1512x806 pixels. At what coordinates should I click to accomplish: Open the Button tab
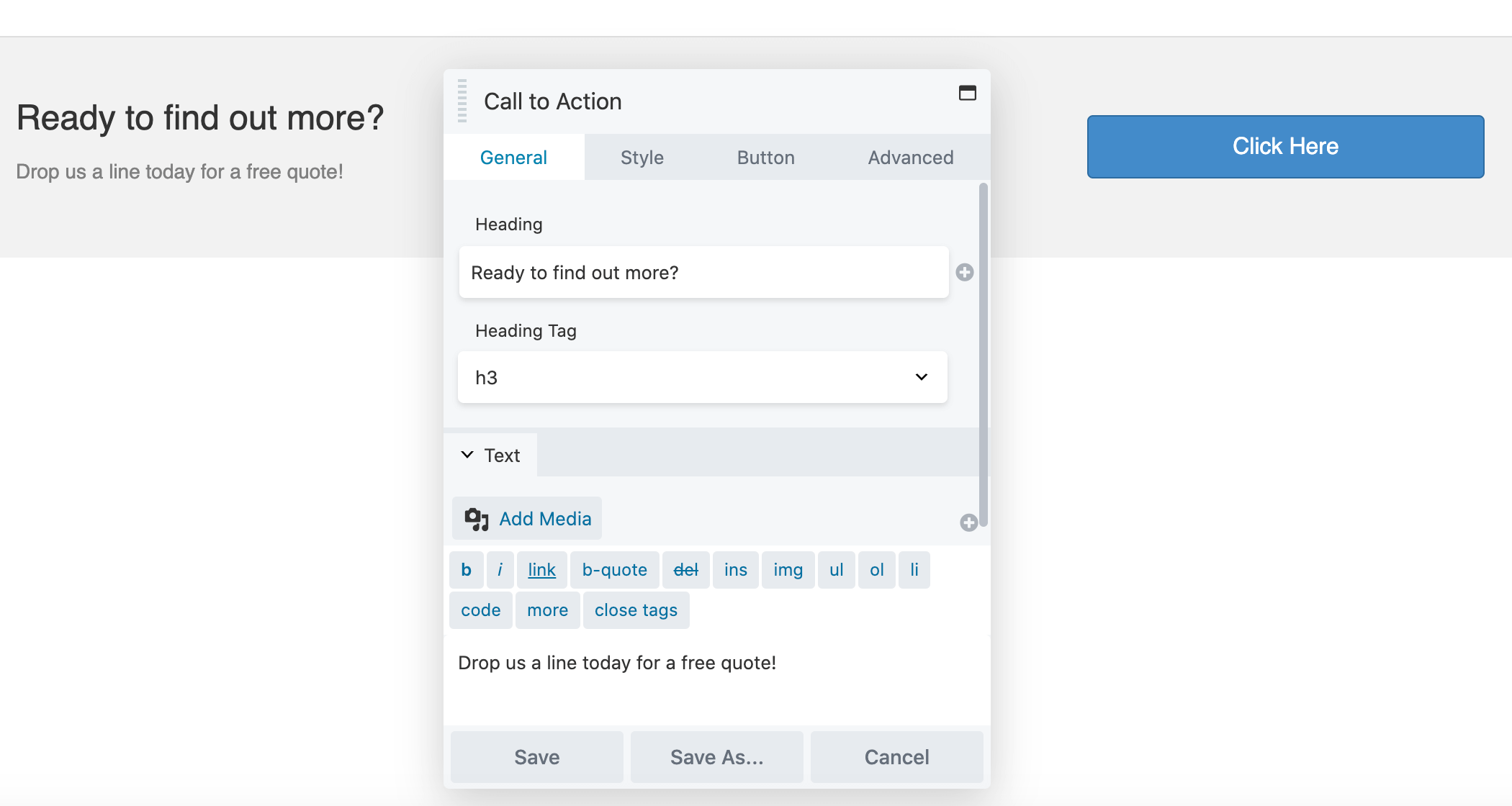765,157
